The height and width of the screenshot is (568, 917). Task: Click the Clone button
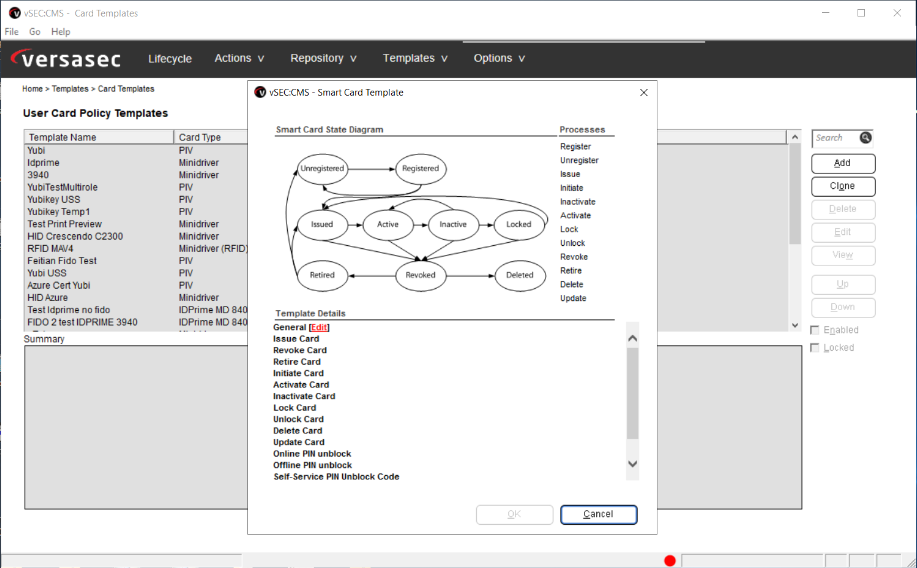pyautogui.click(x=843, y=186)
